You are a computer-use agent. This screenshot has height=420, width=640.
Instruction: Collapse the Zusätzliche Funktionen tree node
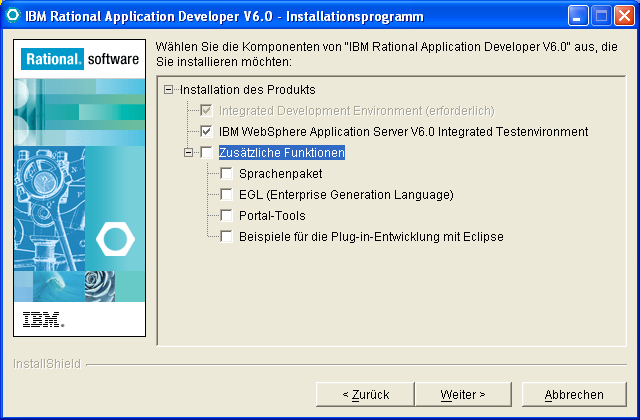[x=188, y=153]
